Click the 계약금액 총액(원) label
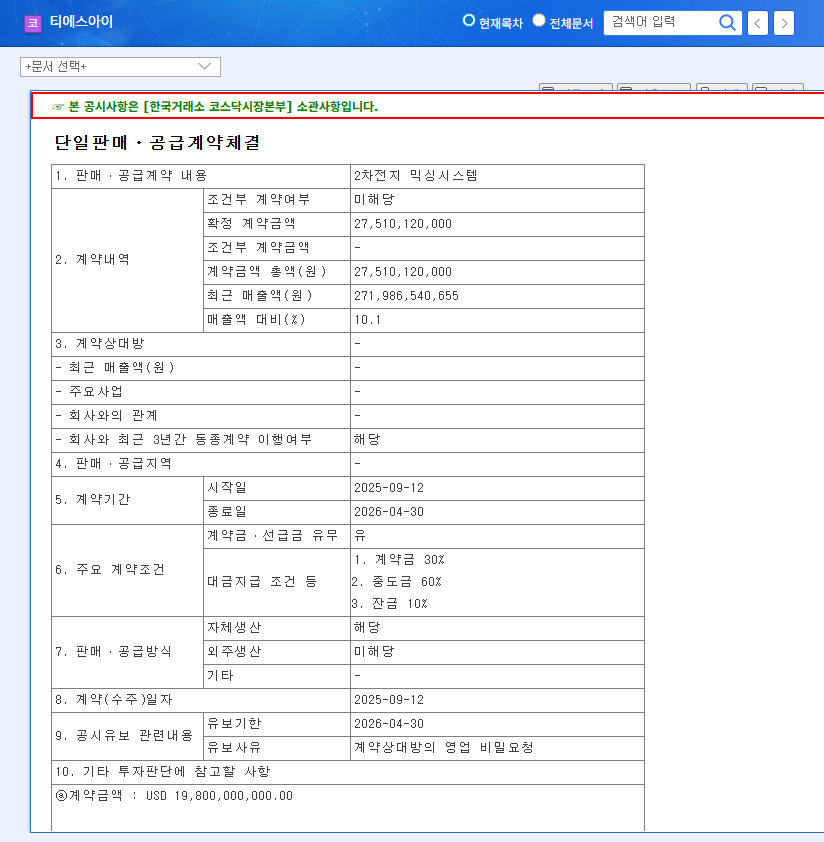This screenshot has height=842, width=824. click(x=267, y=272)
